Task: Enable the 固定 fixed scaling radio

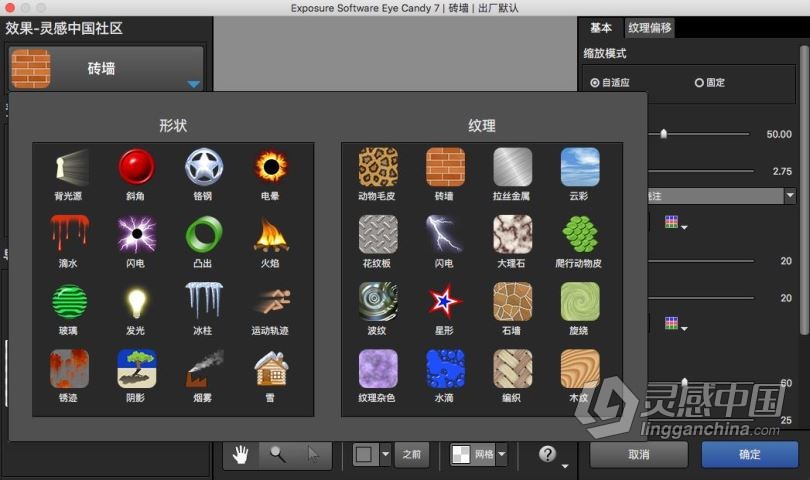Action: point(699,83)
